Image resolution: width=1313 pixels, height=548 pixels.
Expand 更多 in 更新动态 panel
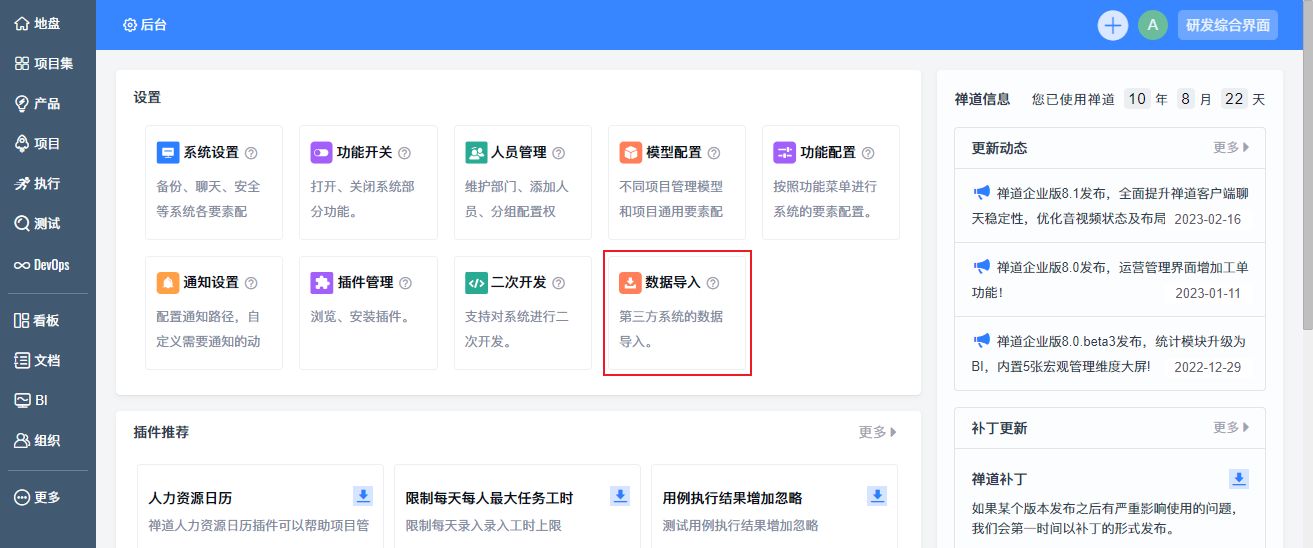point(1232,148)
